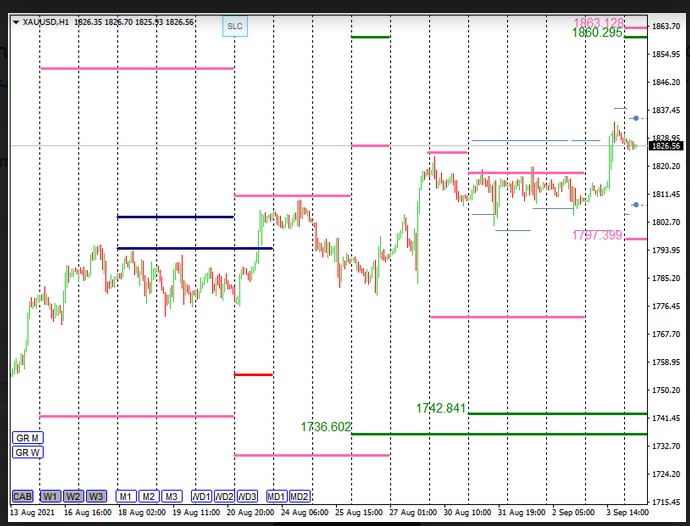Image resolution: width=690 pixels, height=526 pixels.
Task: Enable the M1 level button
Action: (x=126, y=497)
